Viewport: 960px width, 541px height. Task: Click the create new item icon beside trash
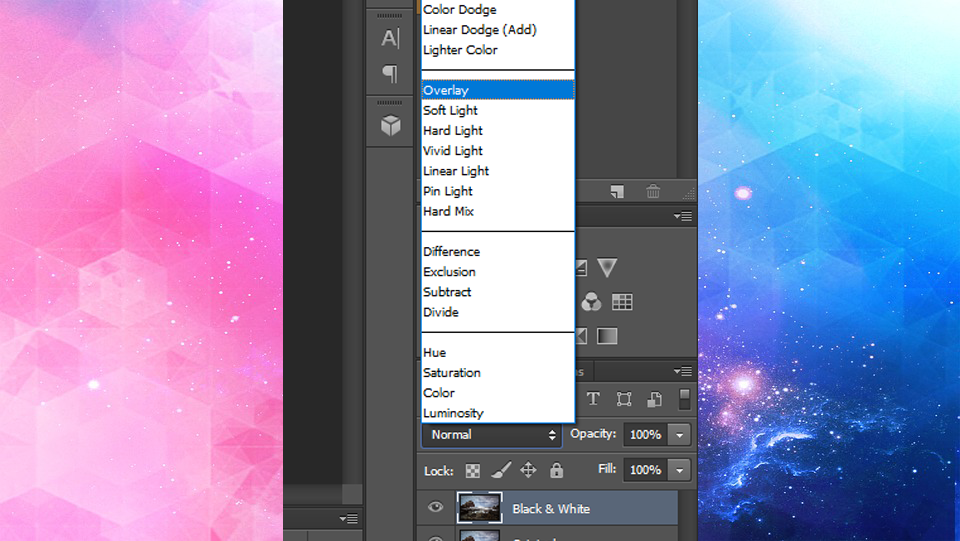click(x=618, y=191)
